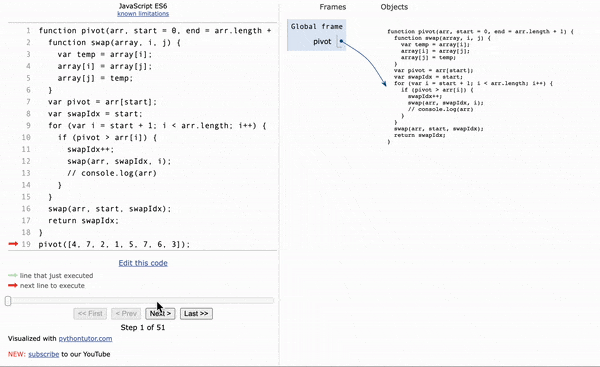Click the execution slider track
This screenshot has width=600, height=367.
pyautogui.click(x=140, y=301)
